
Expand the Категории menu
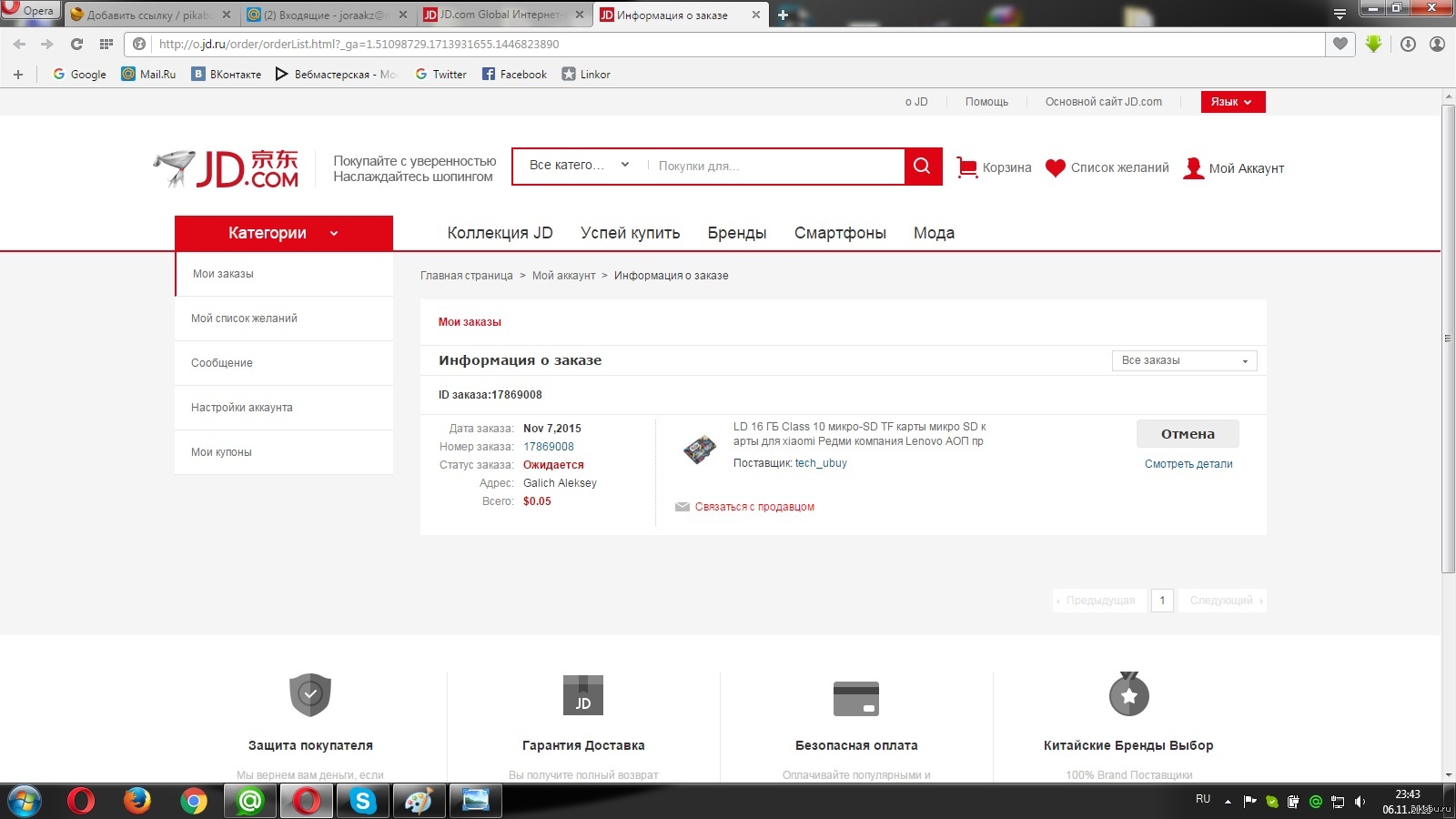click(283, 233)
